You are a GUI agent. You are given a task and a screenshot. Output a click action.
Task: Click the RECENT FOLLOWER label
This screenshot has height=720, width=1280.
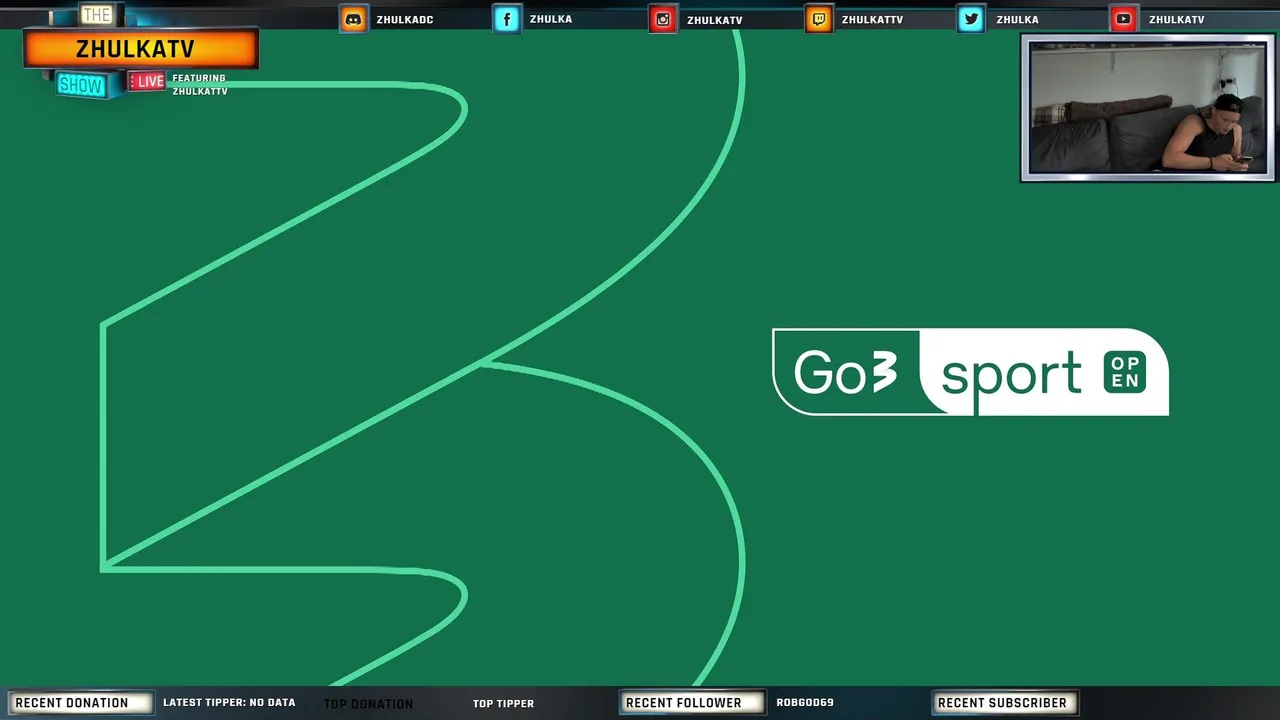pos(692,703)
